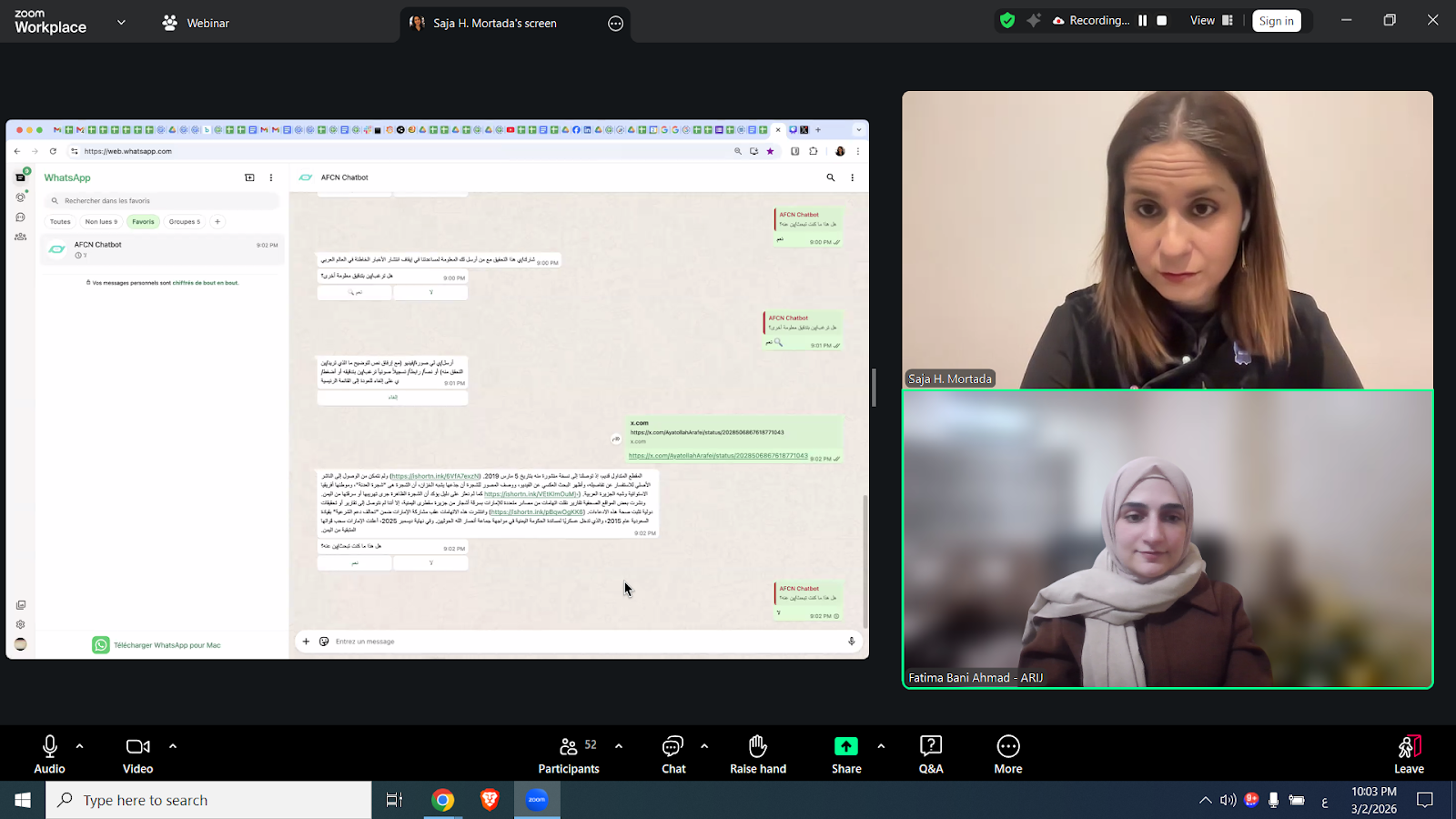Open the Zoom Chat panel
This screenshot has height=819, width=1456.
[673, 755]
